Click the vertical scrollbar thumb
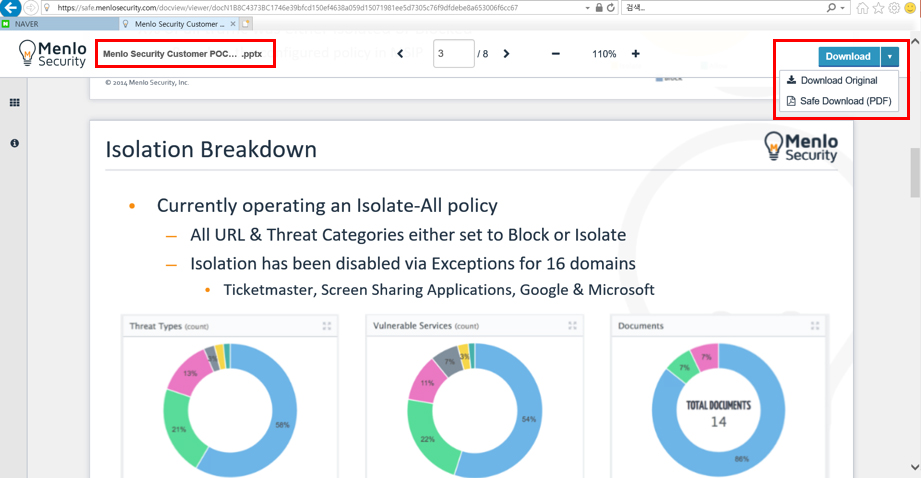Screen dimensions: 921x478 point(915,173)
